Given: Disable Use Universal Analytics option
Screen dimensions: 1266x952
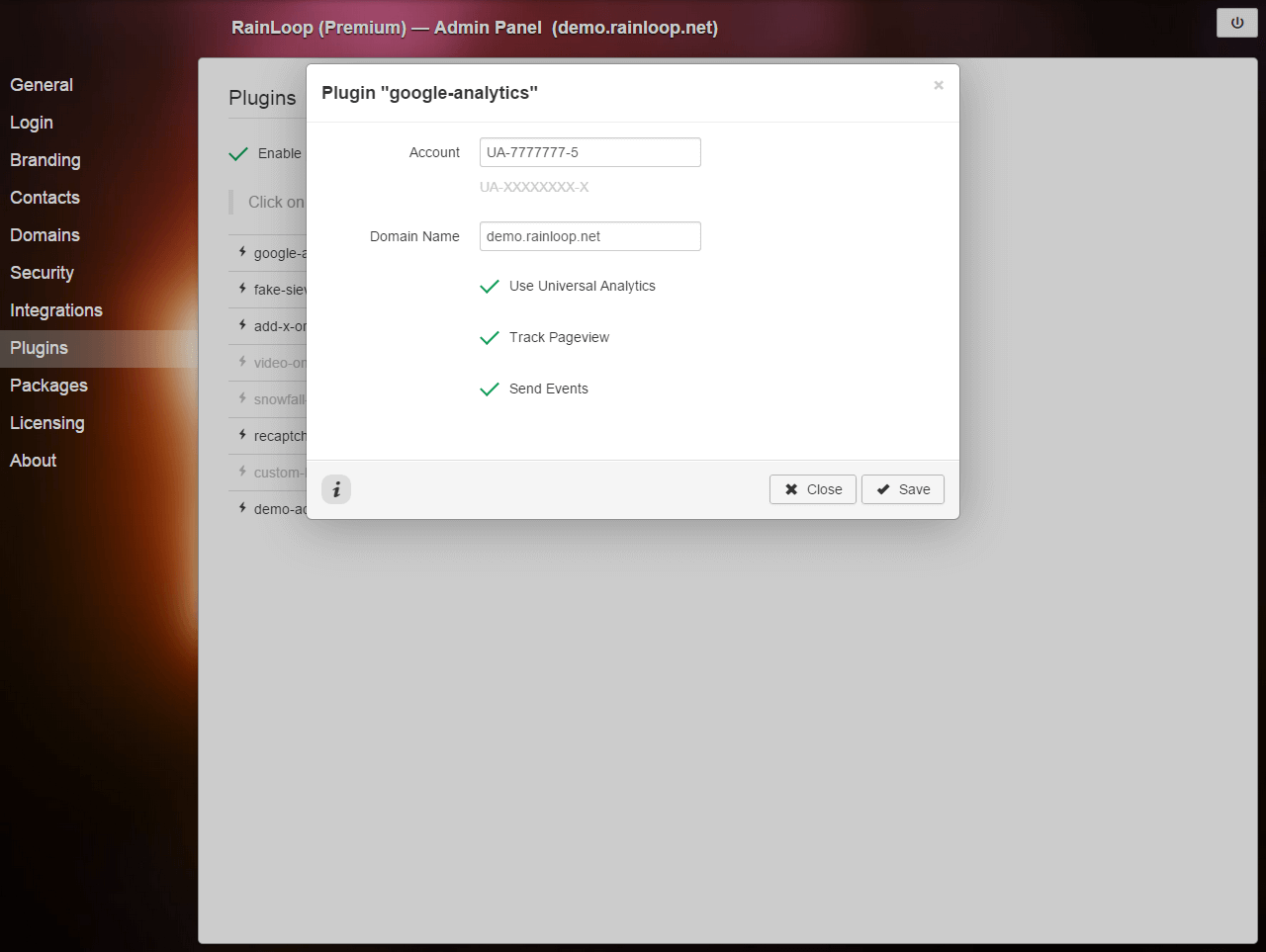Looking at the screenshot, I should 490,287.
